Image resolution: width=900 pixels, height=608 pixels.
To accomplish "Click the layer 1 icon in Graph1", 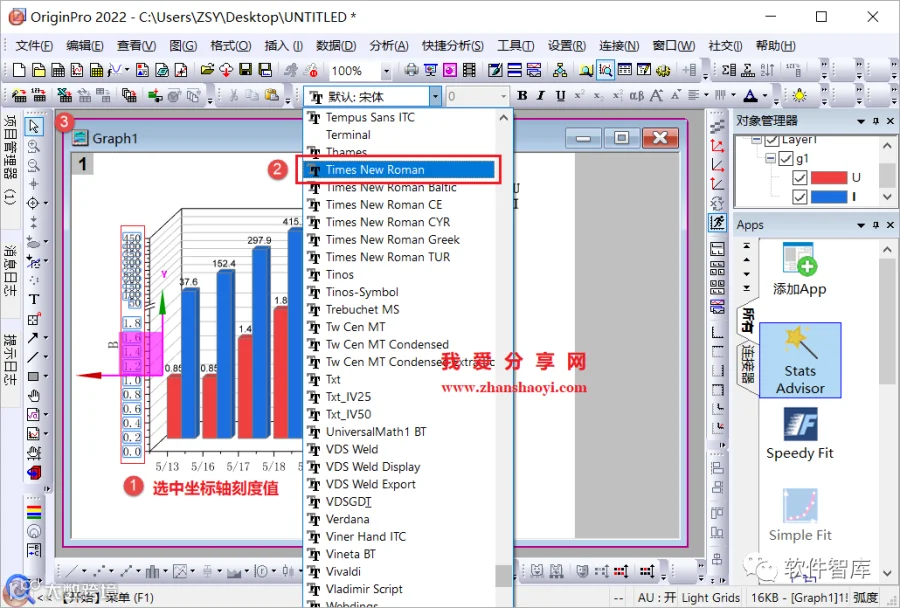I will point(83,164).
